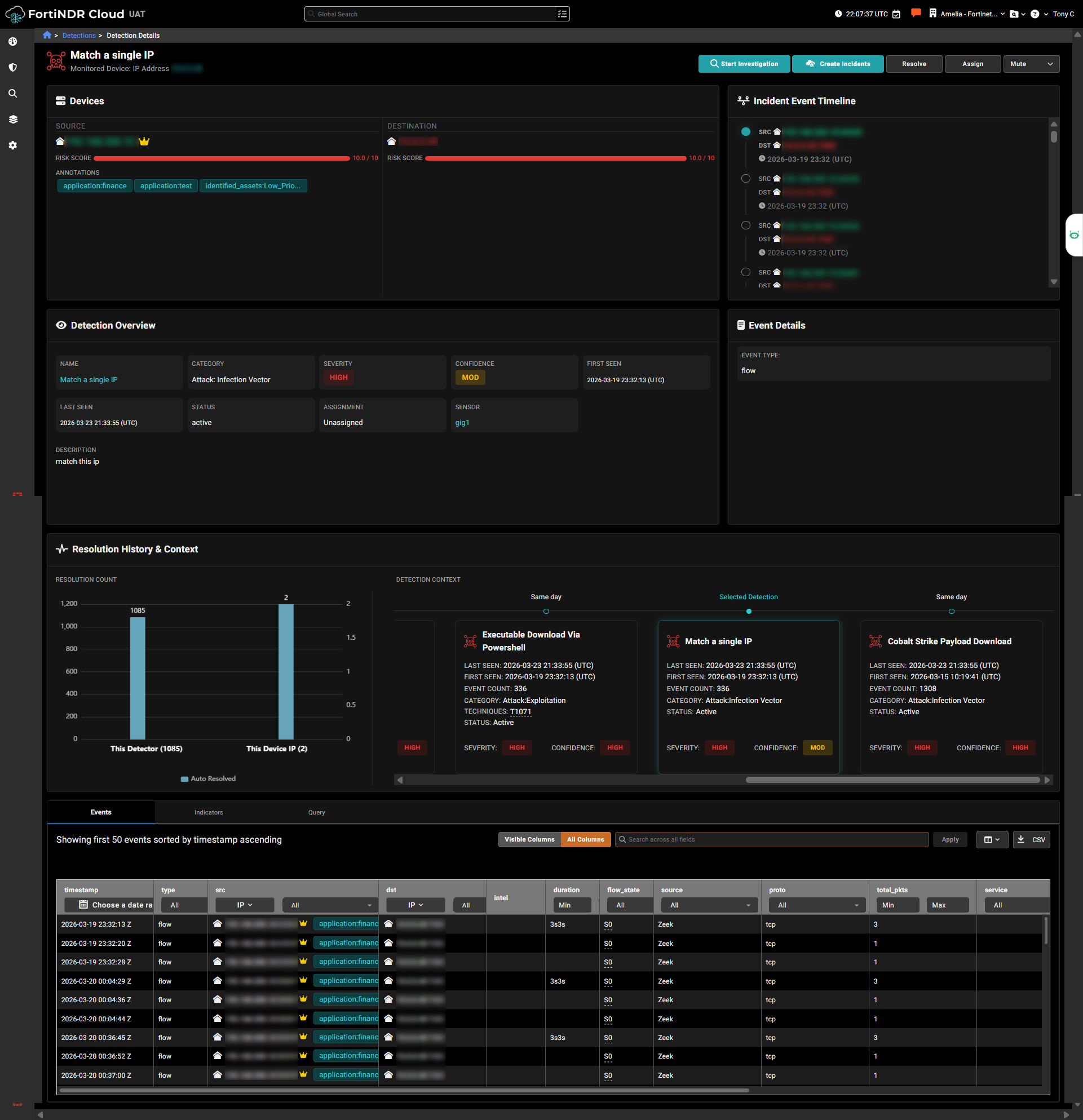Image resolution: width=1083 pixels, height=1120 pixels.
Task: Open the orange chat notifications icon
Action: pos(916,13)
